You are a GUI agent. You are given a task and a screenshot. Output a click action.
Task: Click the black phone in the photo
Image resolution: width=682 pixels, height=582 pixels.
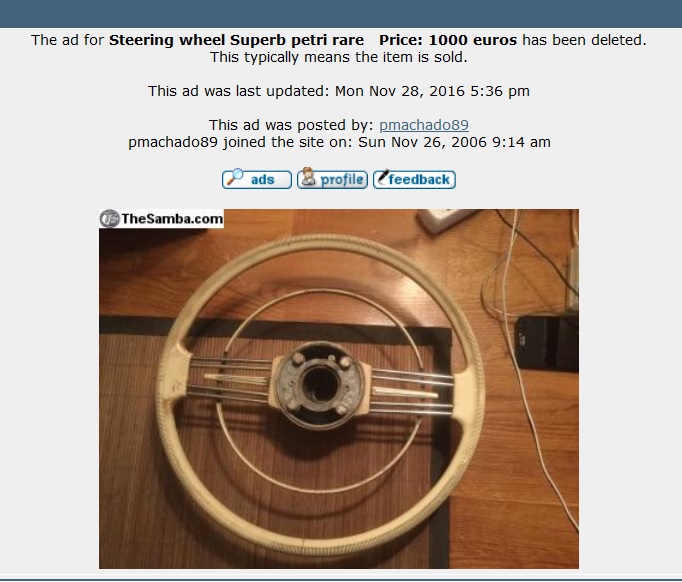(x=547, y=343)
